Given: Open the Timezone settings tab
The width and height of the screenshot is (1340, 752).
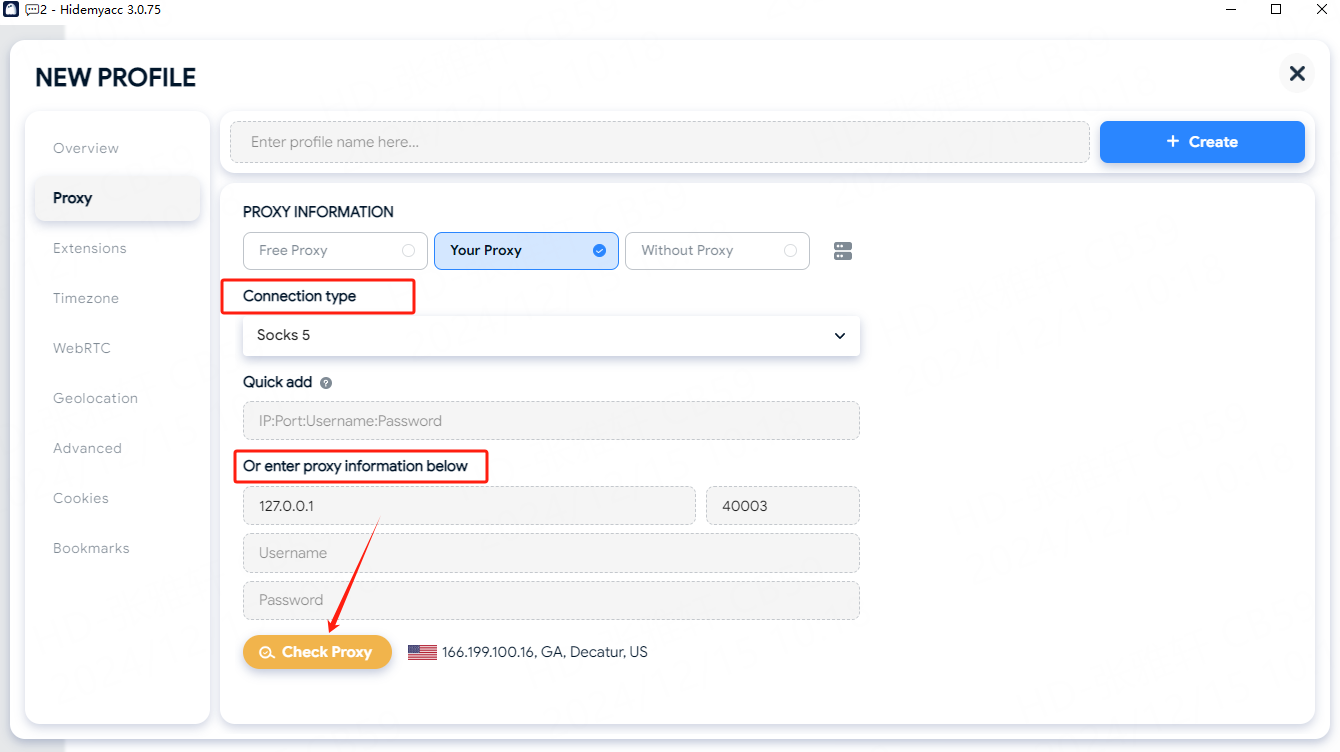Looking at the screenshot, I should [x=86, y=298].
